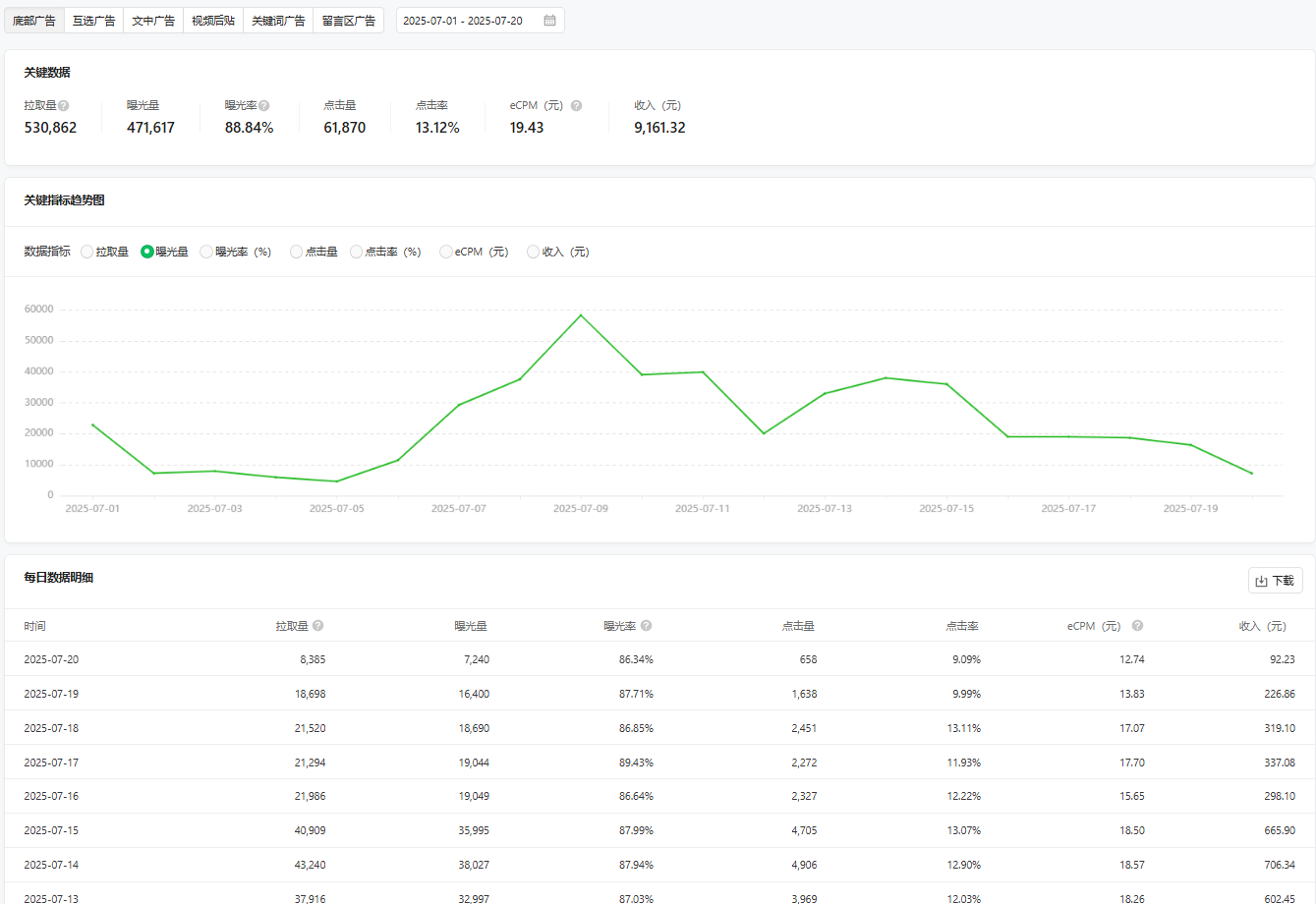Click the 2025-07-20 date cell
Image resolution: width=1316 pixels, height=904 pixels.
(x=51, y=659)
